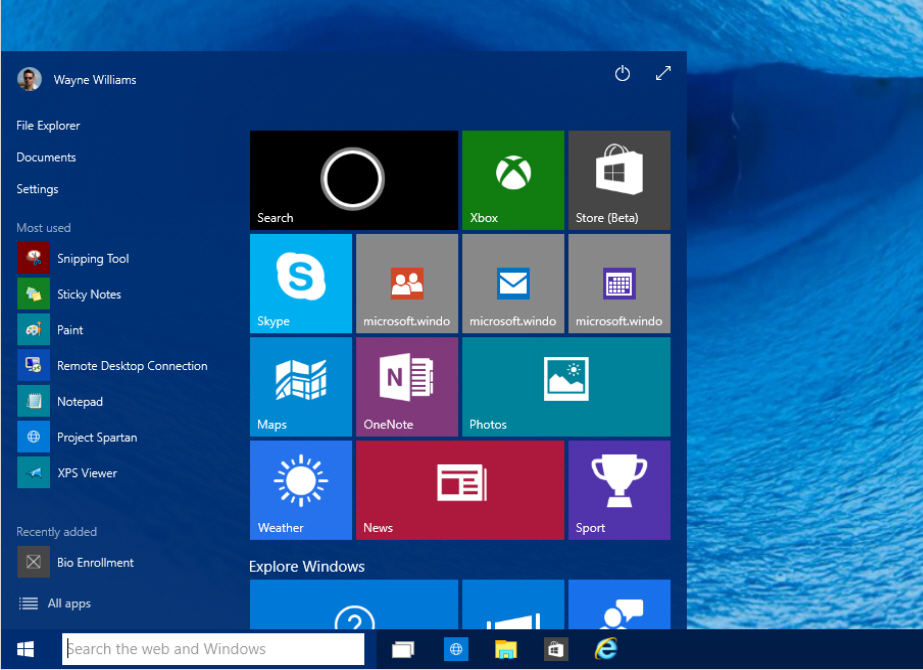Open the Store (Beta) tile
This screenshot has height=670, width=923.
click(x=619, y=180)
